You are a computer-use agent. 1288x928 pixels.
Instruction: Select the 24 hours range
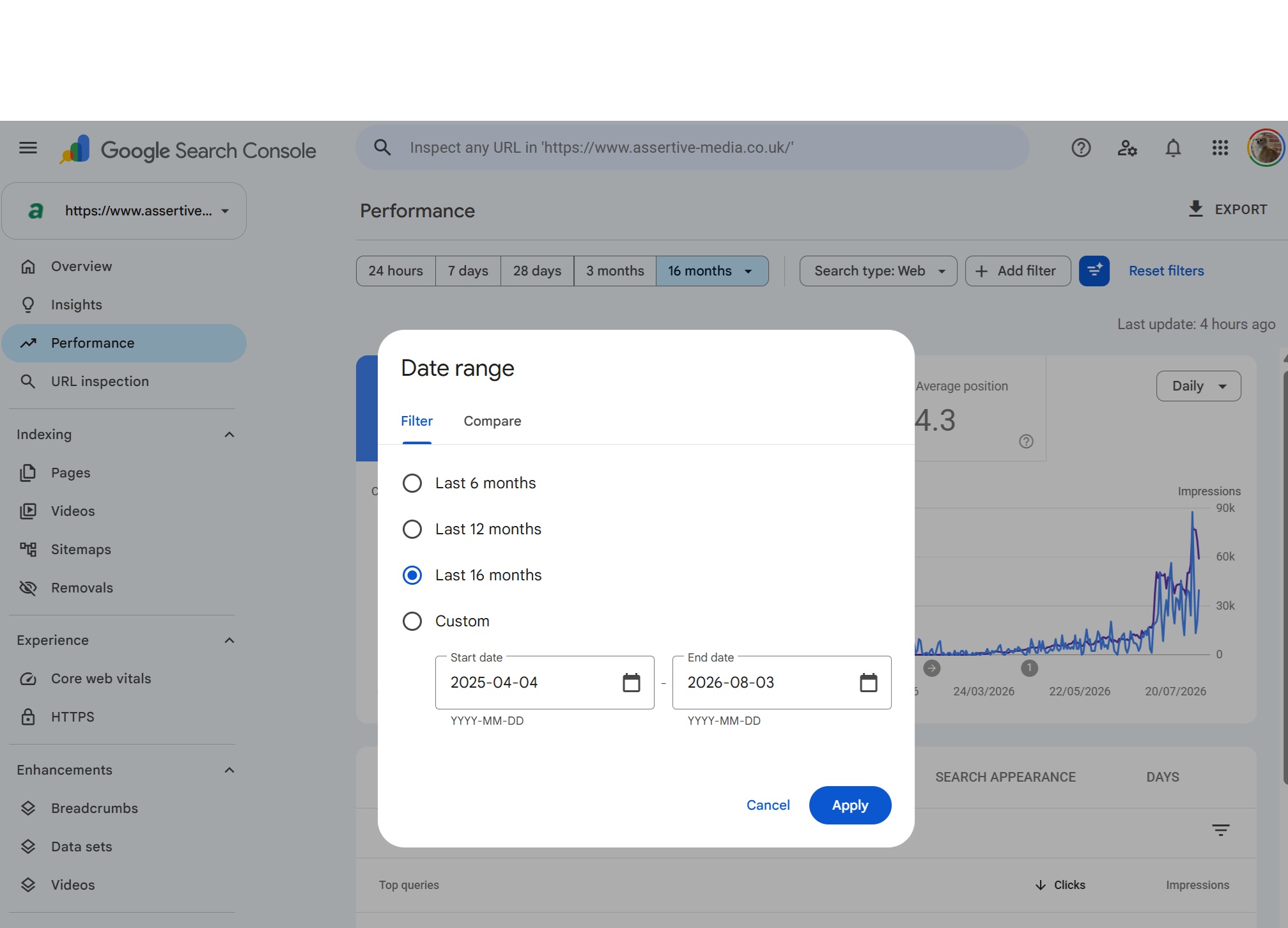click(396, 271)
